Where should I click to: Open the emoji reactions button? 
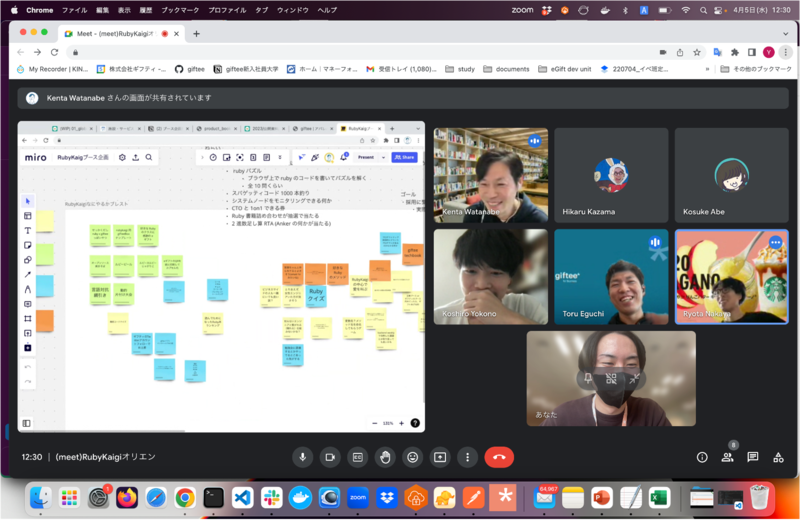tap(413, 457)
